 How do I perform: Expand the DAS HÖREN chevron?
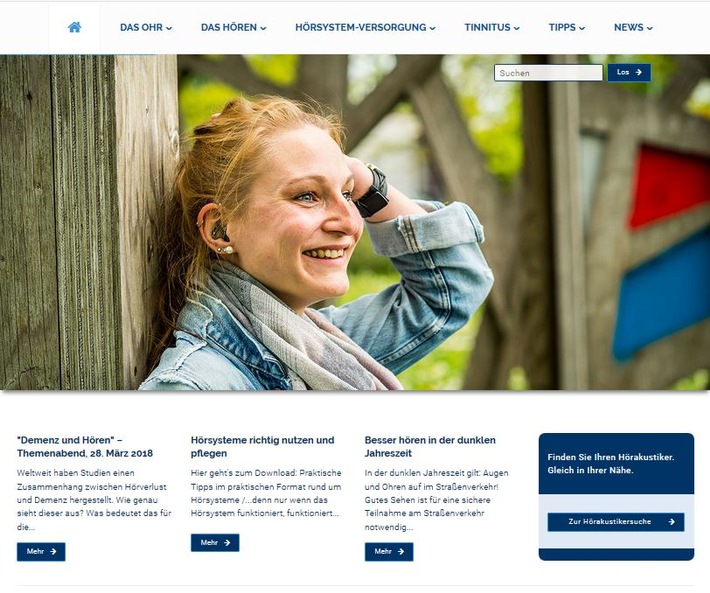263,28
